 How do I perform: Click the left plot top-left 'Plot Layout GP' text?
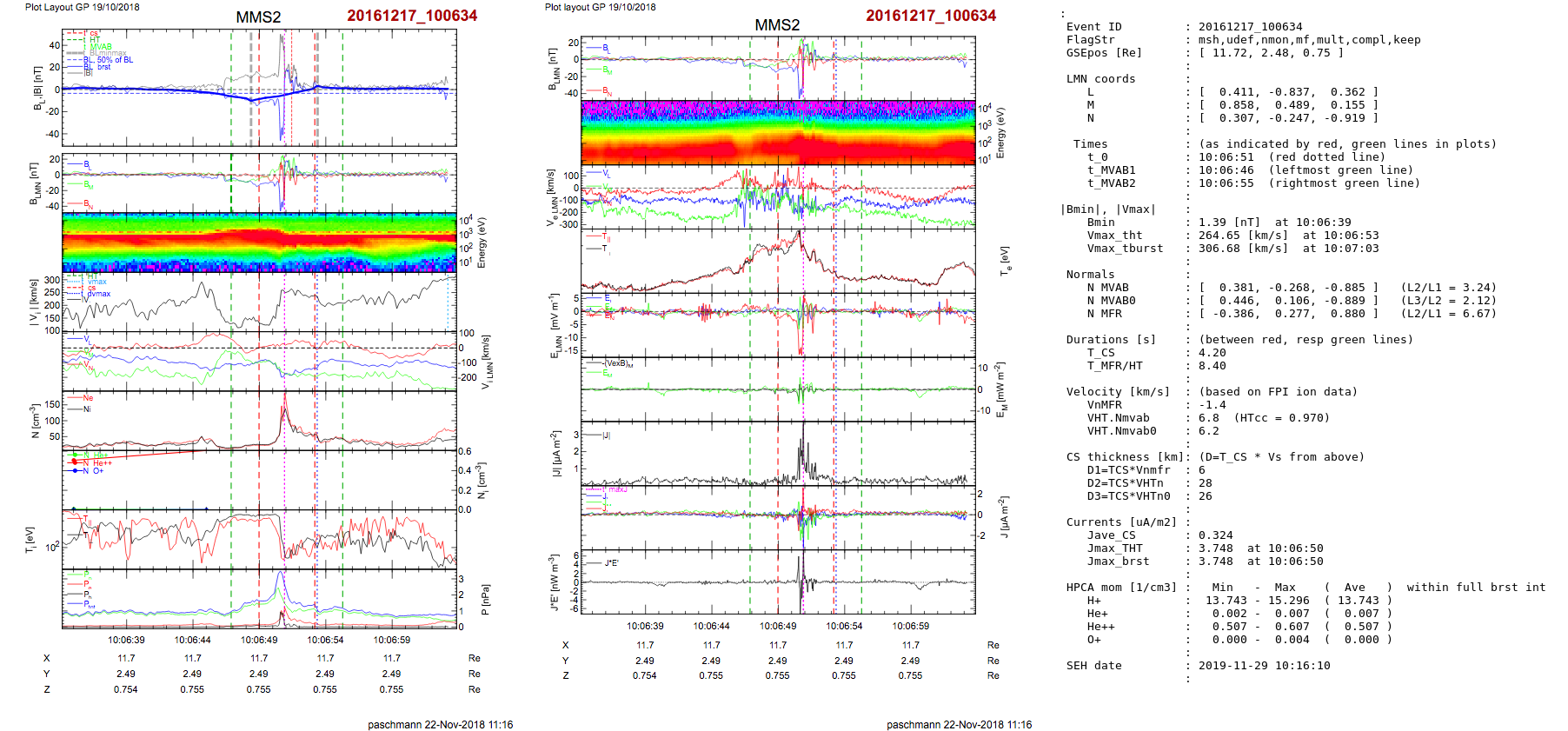tap(82, 7)
